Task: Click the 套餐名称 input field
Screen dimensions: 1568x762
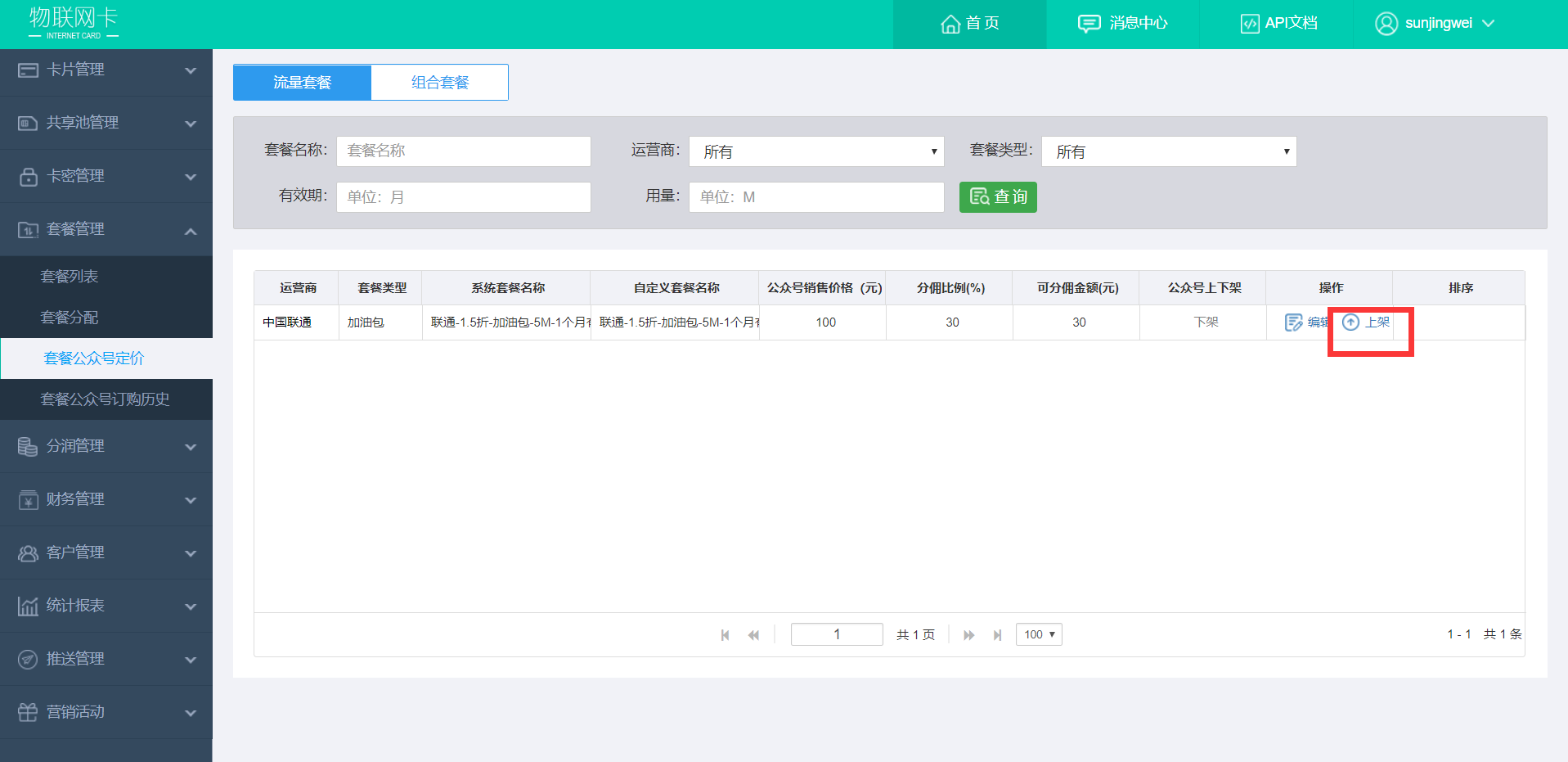Action: [464, 151]
